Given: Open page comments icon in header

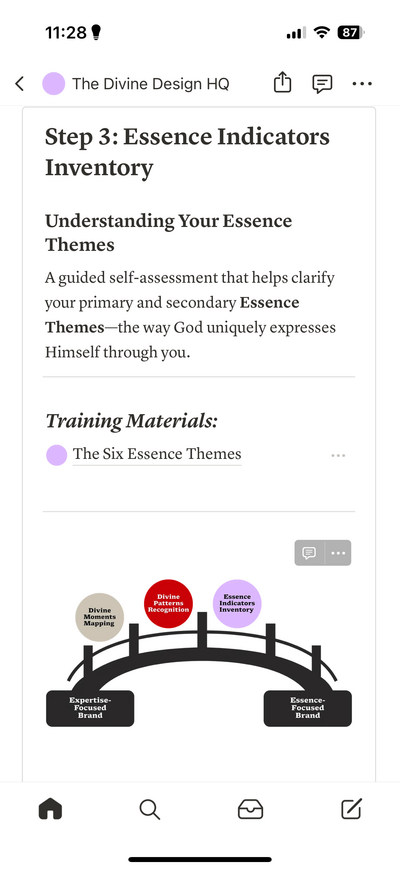Looking at the screenshot, I should point(322,84).
